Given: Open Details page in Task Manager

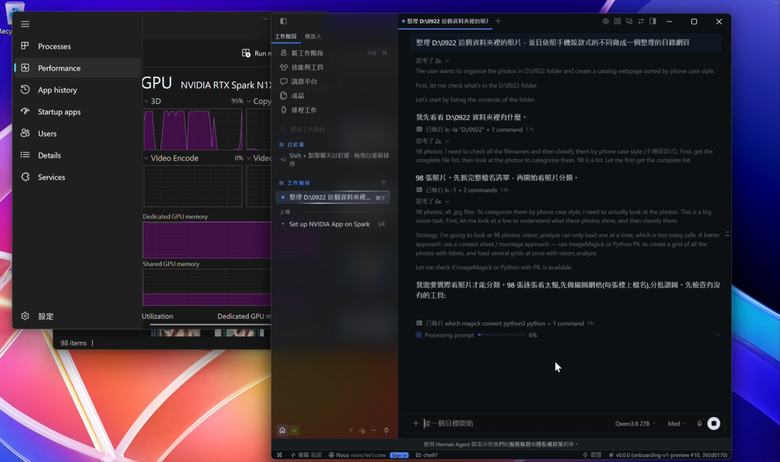Looking at the screenshot, I should 77,155.
